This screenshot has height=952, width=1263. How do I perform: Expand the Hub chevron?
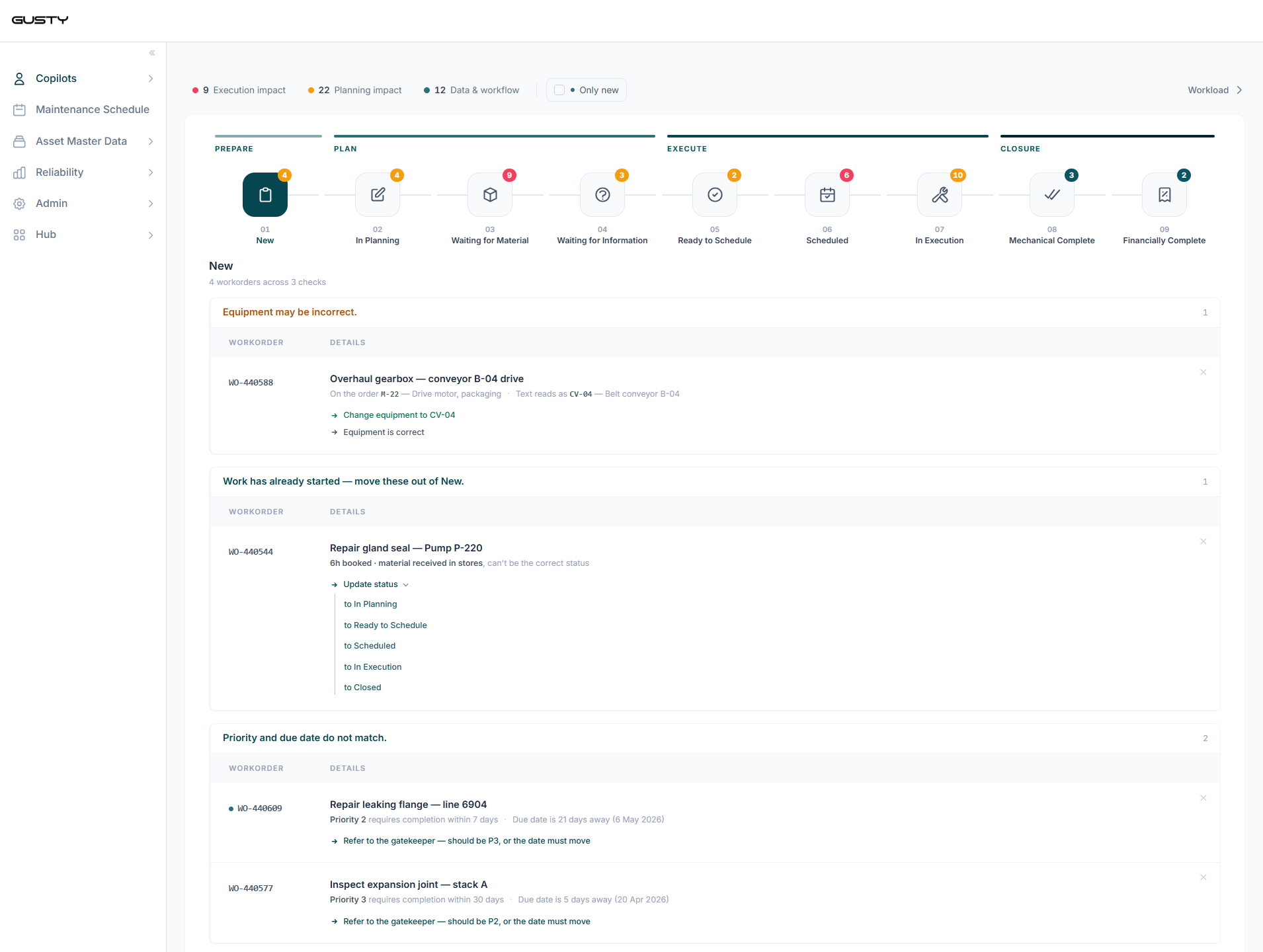[x=151, y=235]
